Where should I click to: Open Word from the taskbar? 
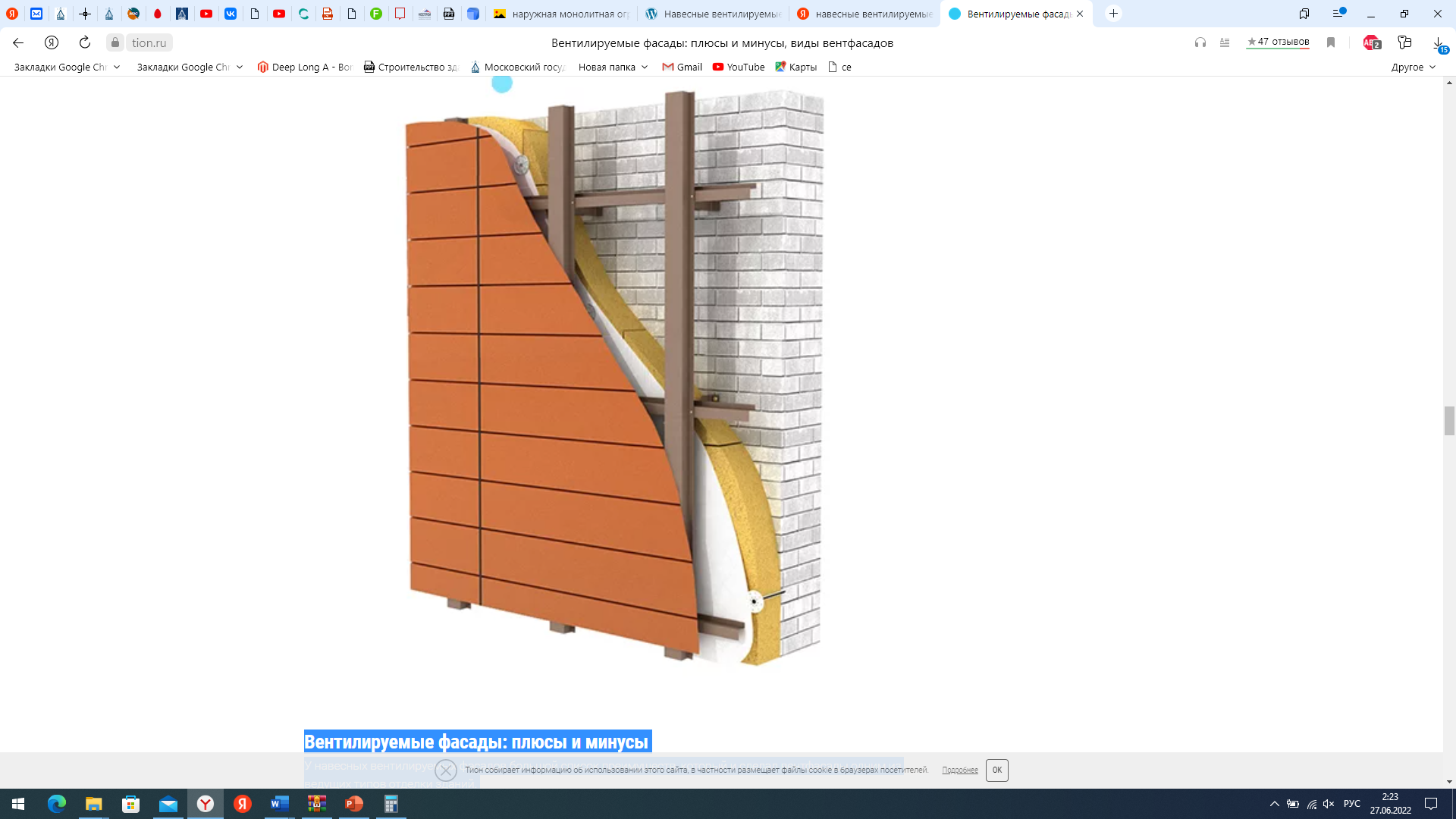click(279, 804)
